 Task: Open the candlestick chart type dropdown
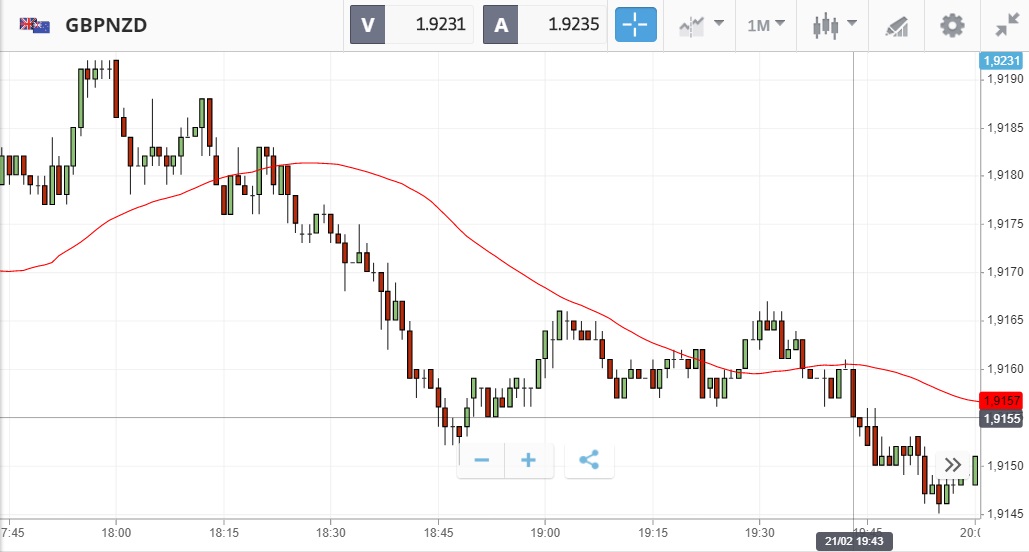835,25
